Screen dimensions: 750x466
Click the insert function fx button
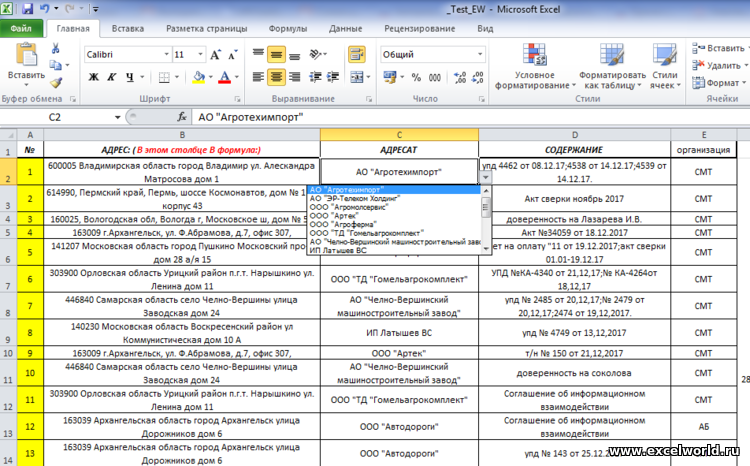click(181, 117)
